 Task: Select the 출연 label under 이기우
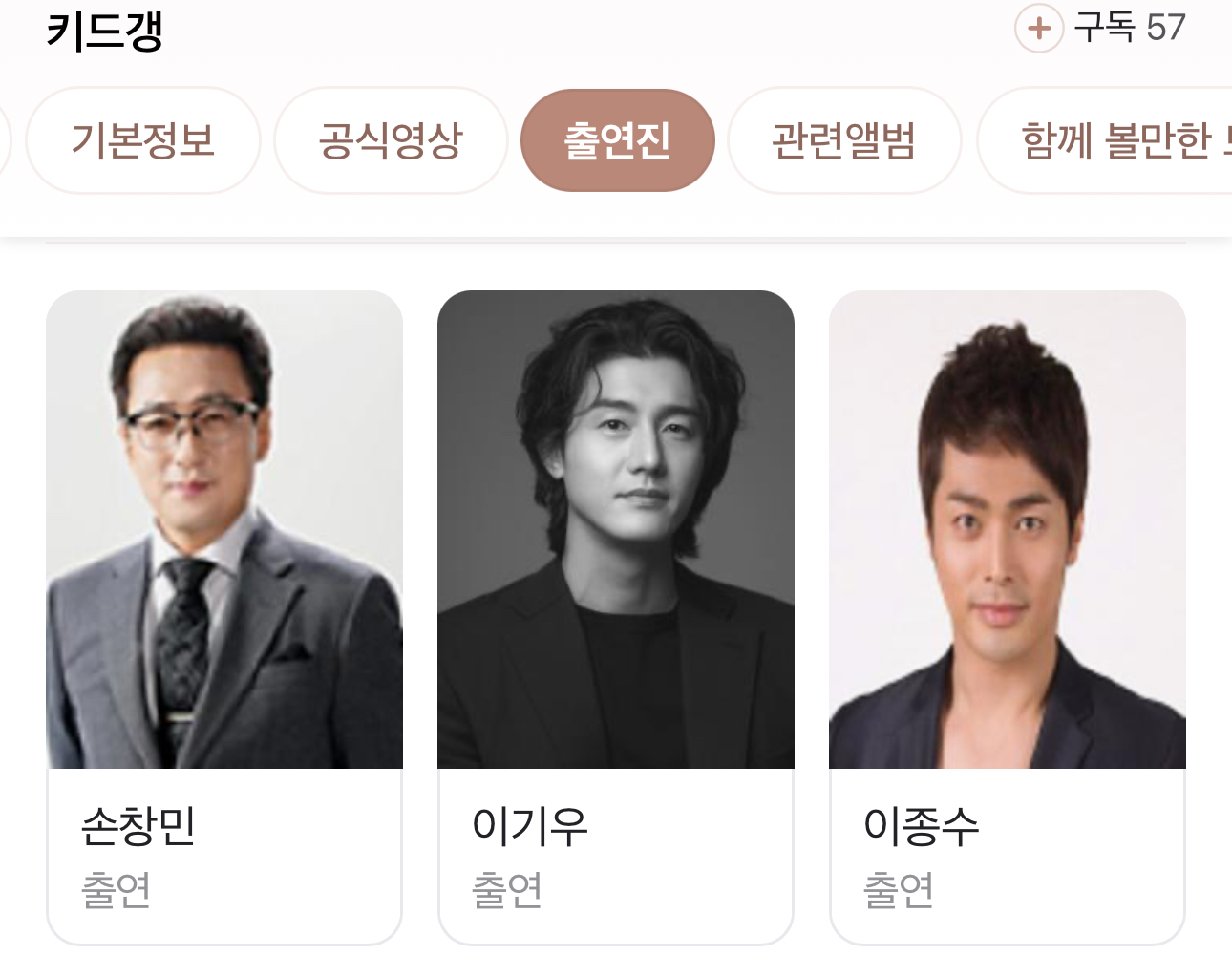click(507, 889)
